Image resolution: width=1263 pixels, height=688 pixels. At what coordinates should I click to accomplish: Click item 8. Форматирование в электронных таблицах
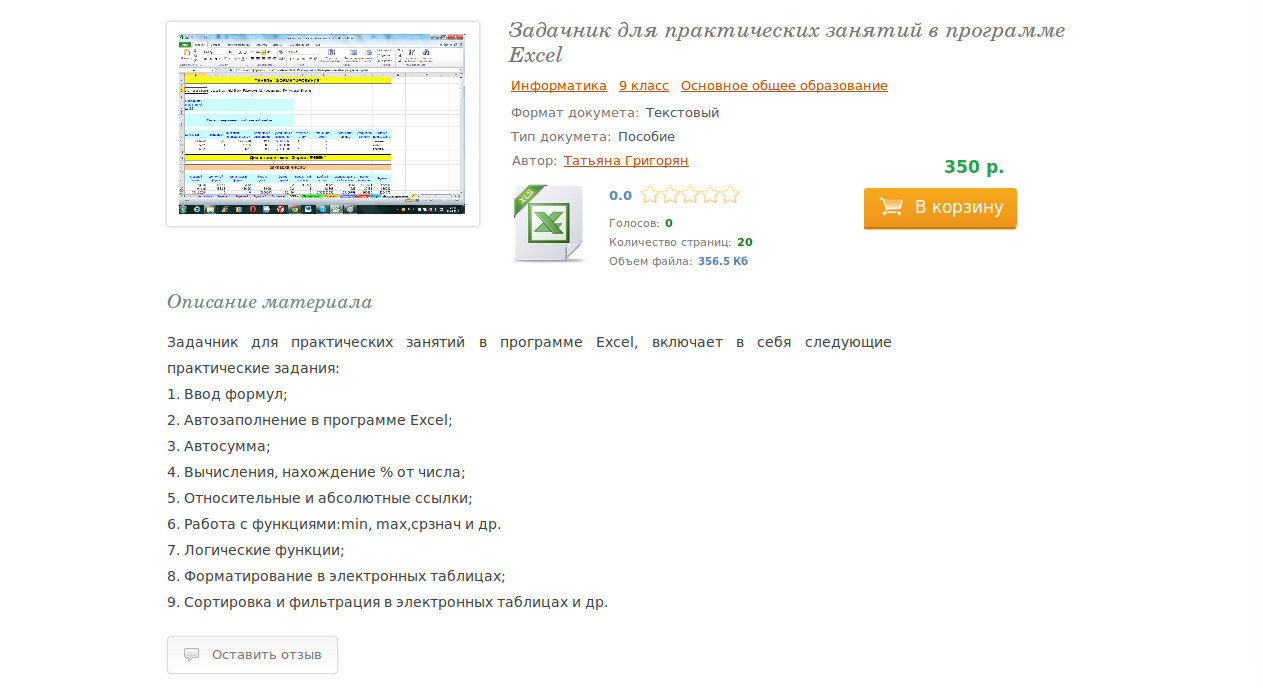pos(336,576)
